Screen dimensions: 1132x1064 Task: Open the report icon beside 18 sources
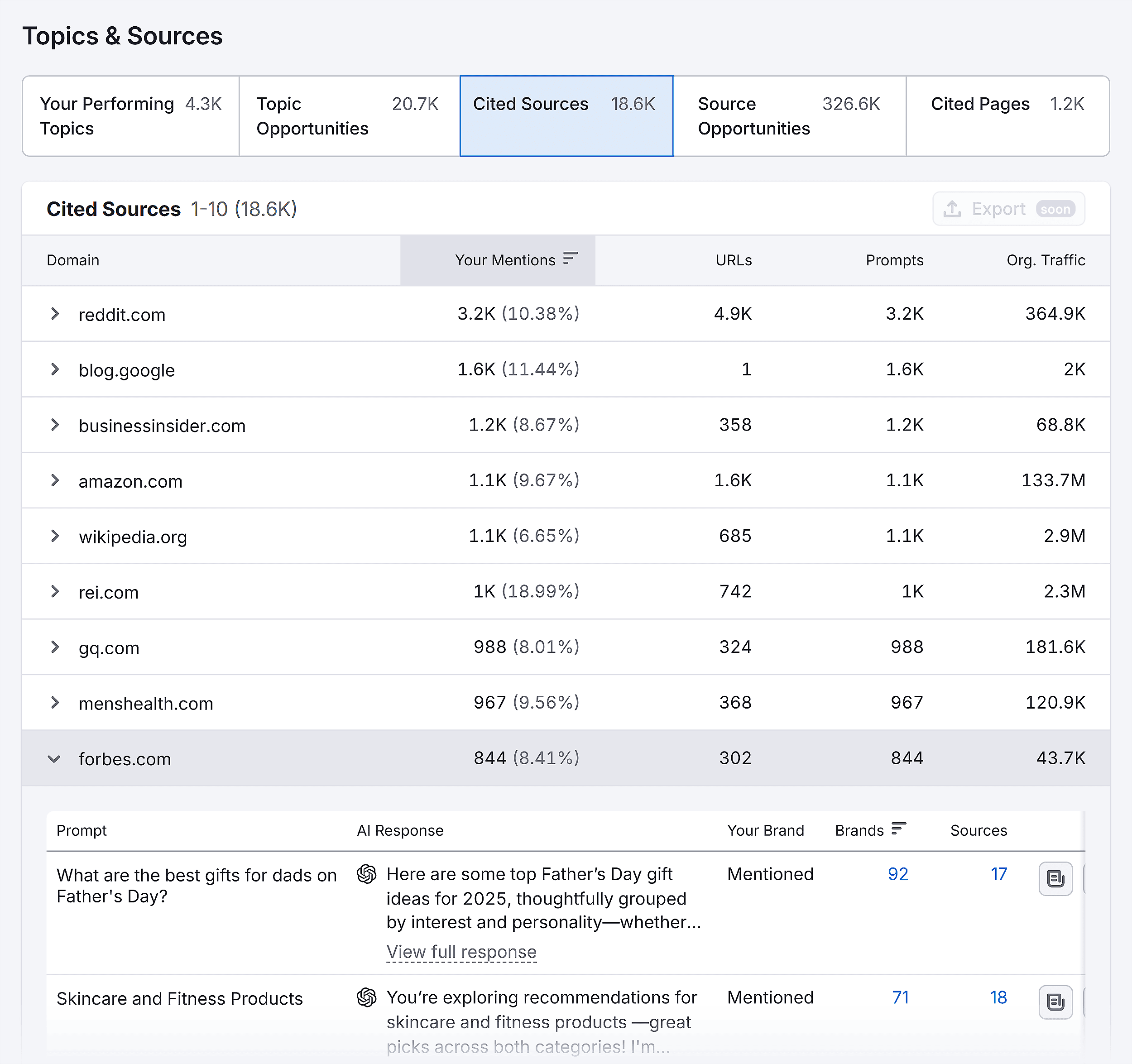tap(1055, 1002)
